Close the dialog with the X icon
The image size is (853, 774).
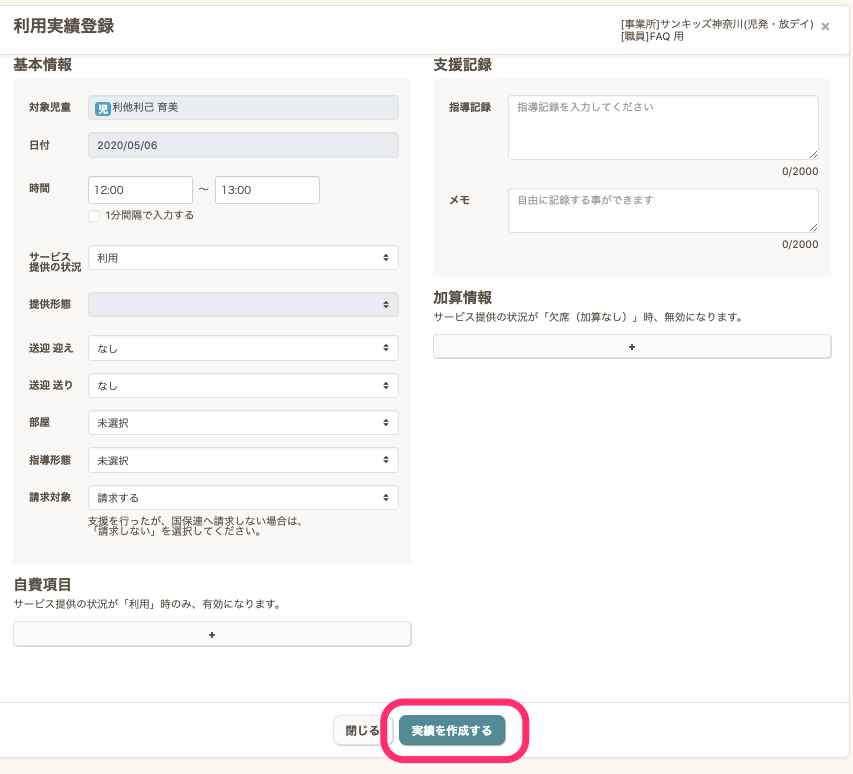pyautogui.click(x=825, y=27)
